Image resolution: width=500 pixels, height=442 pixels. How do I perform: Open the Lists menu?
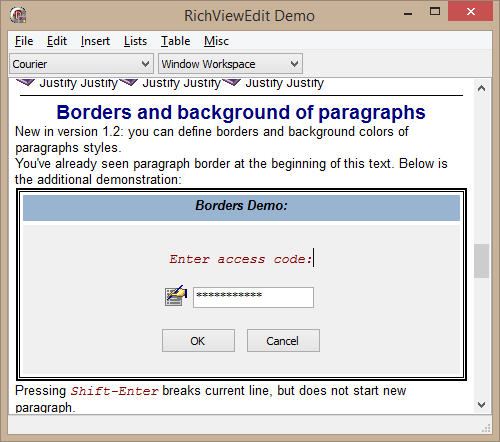(x=135, y=41)
